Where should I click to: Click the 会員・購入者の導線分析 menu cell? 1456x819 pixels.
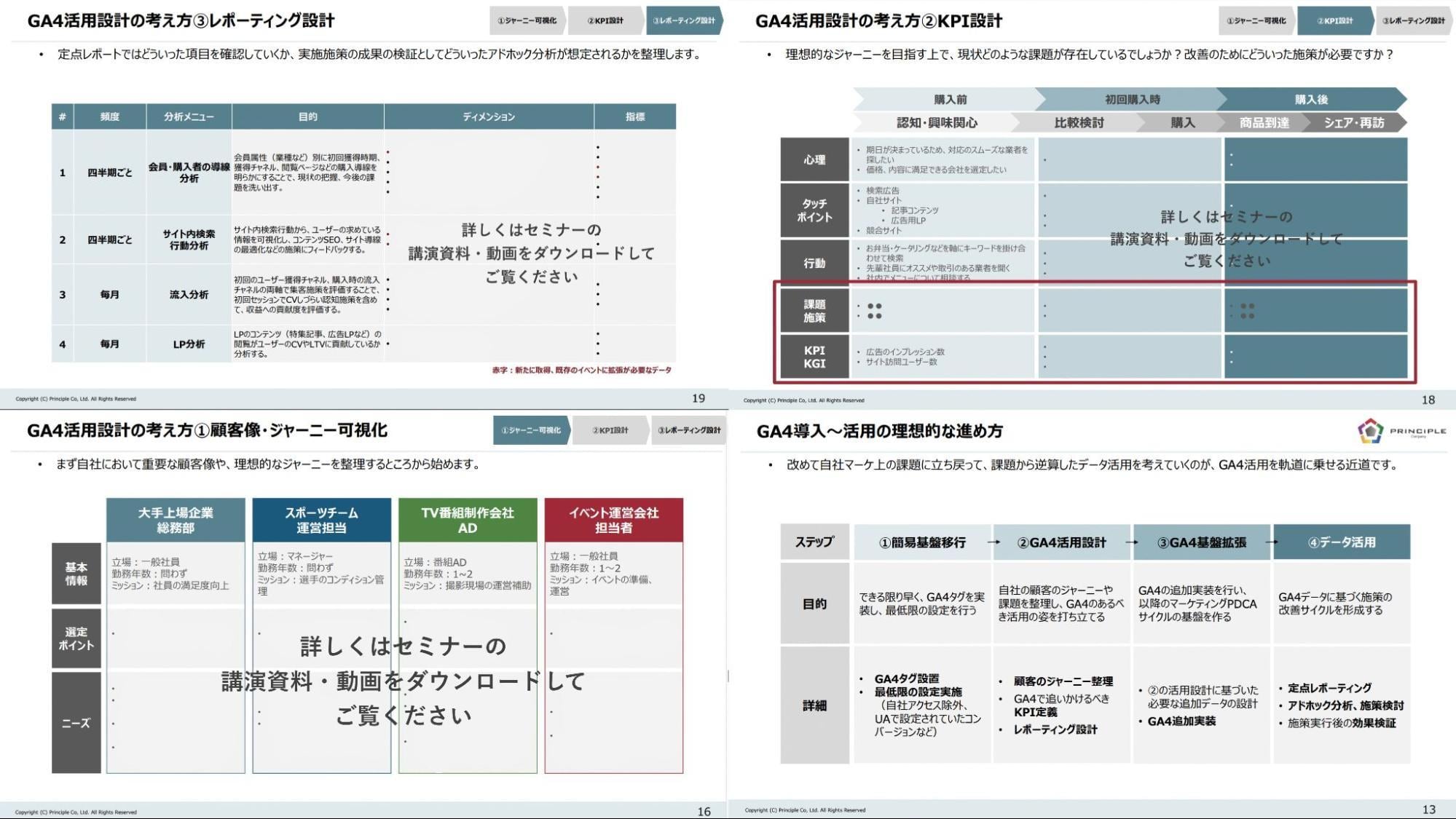pos(189,173)
